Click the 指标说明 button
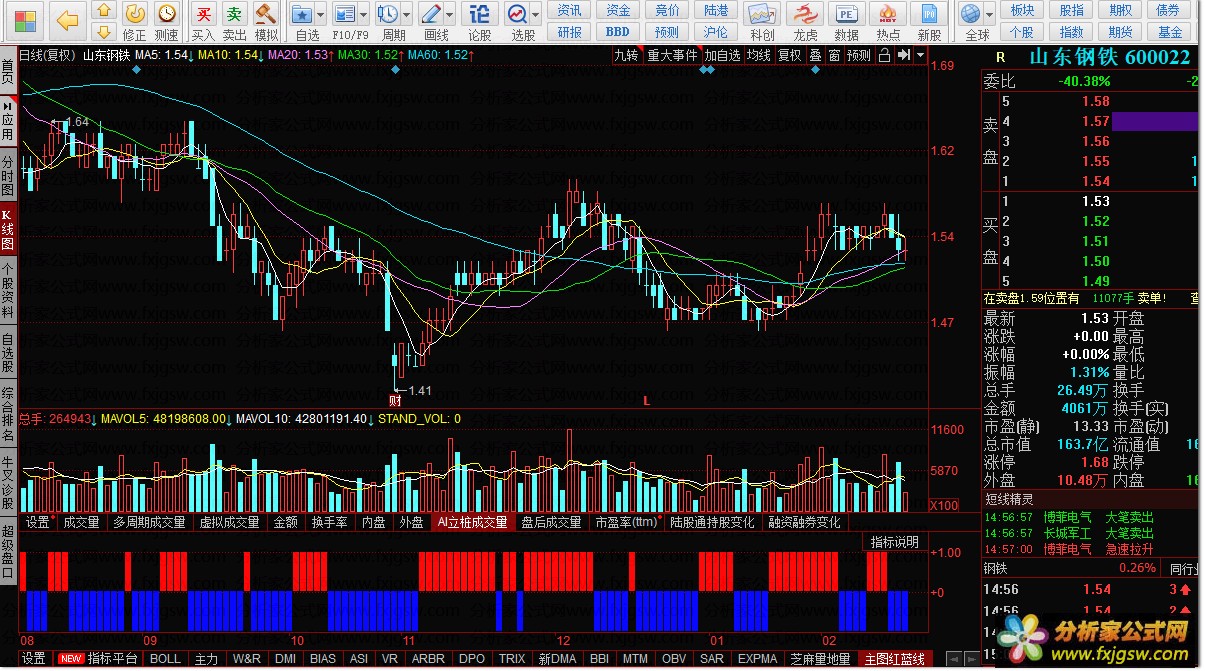This screenshot has width=1205, height=671. (893, 542)
